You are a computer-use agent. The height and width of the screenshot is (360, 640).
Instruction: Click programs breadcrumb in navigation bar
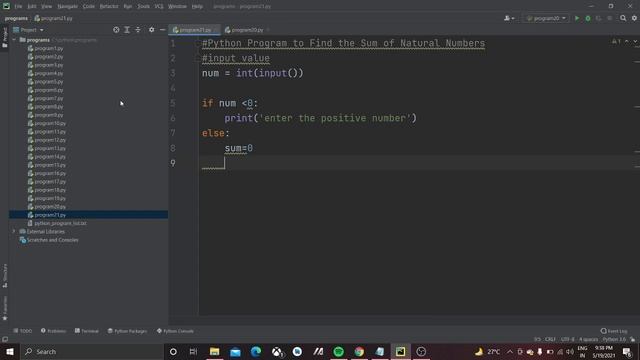point(16,18)
